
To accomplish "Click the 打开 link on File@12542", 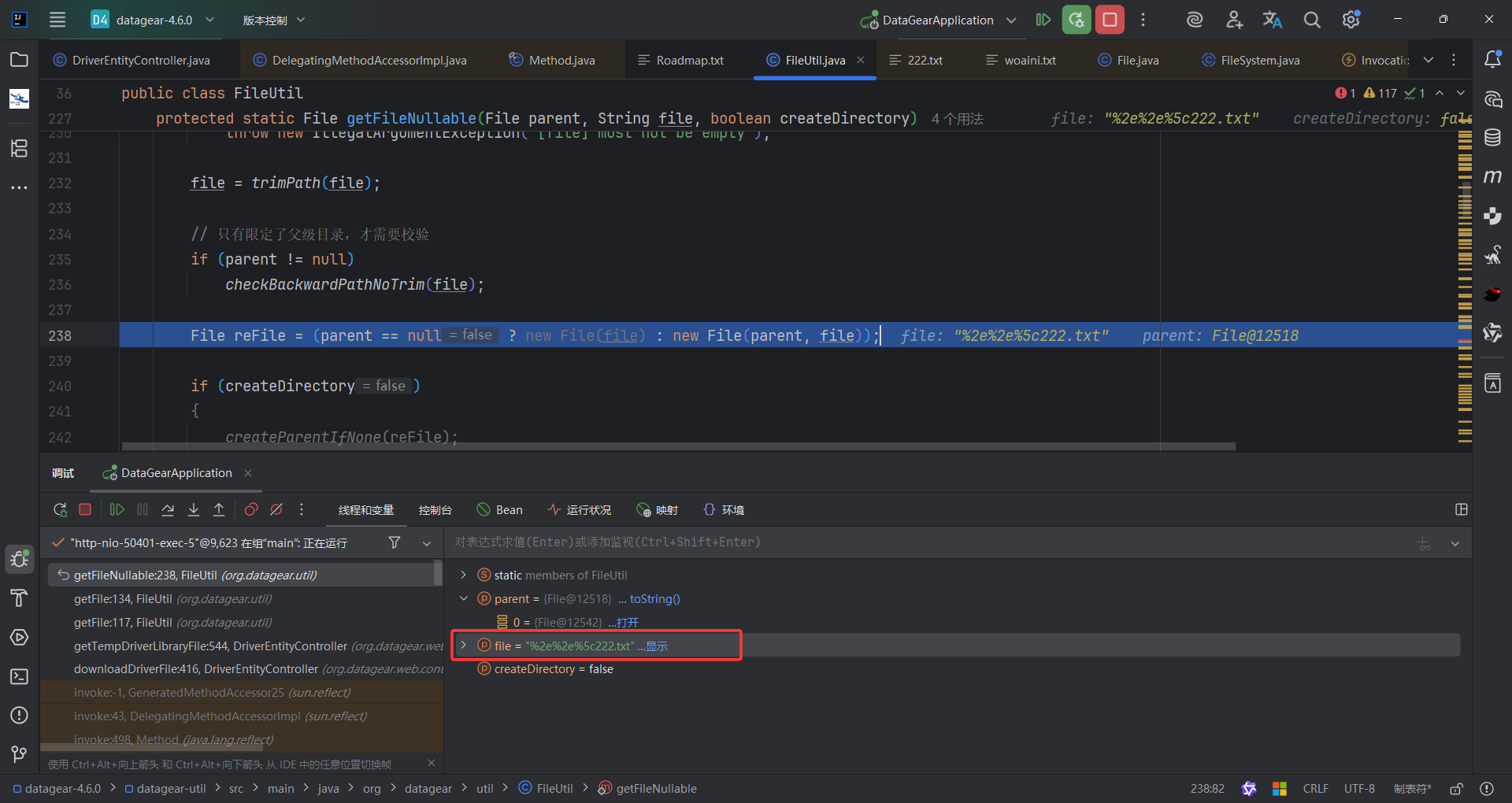I will (628, 623).
